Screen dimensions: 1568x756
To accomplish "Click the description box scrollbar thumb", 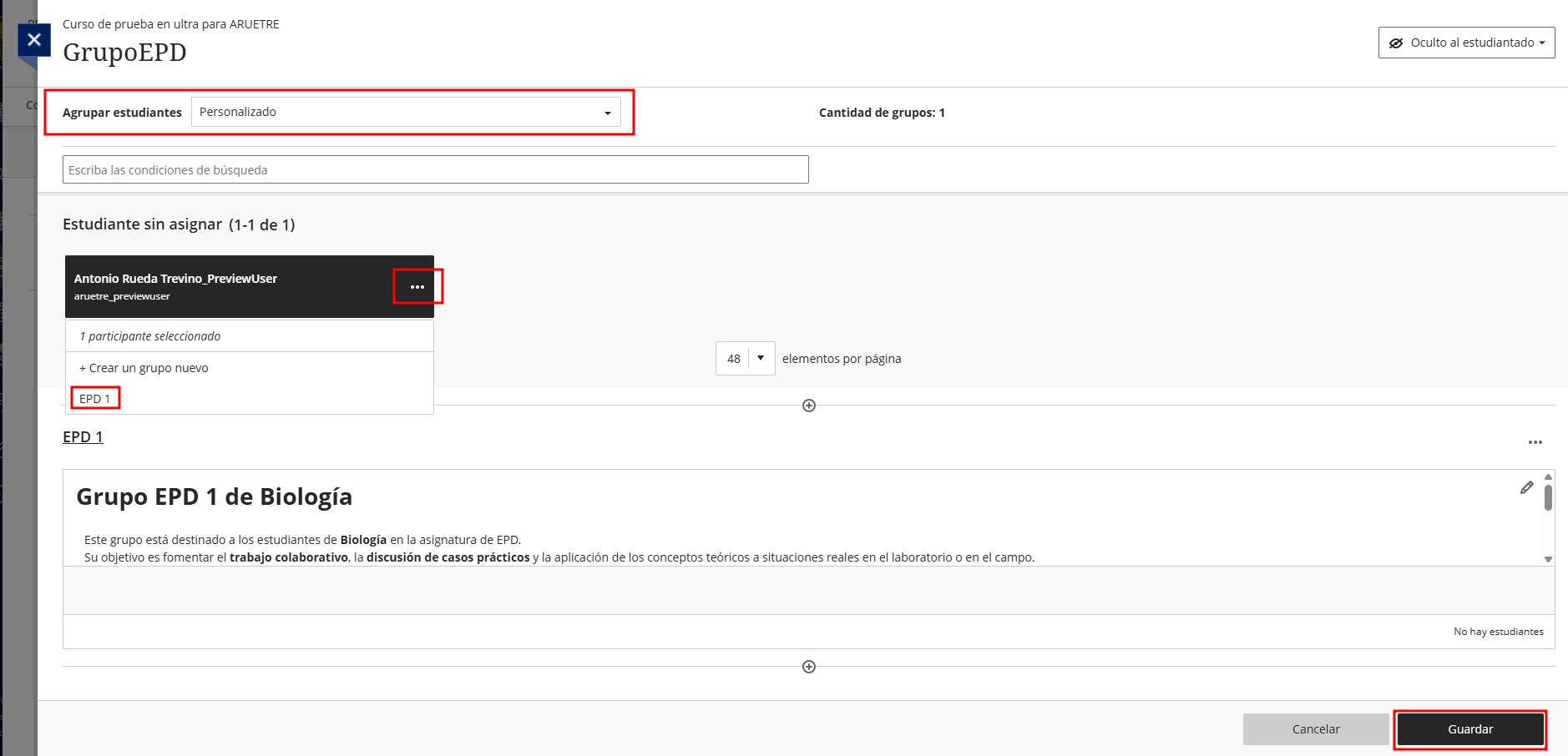I will (x=1548, y=497).
